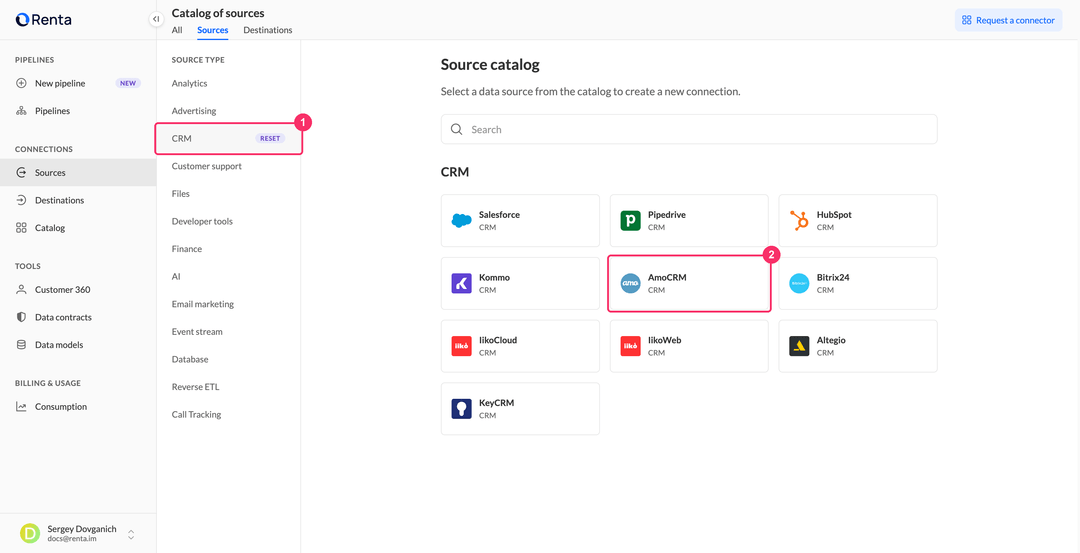Open the Destinations page in sidebar

tap(59, 200)
